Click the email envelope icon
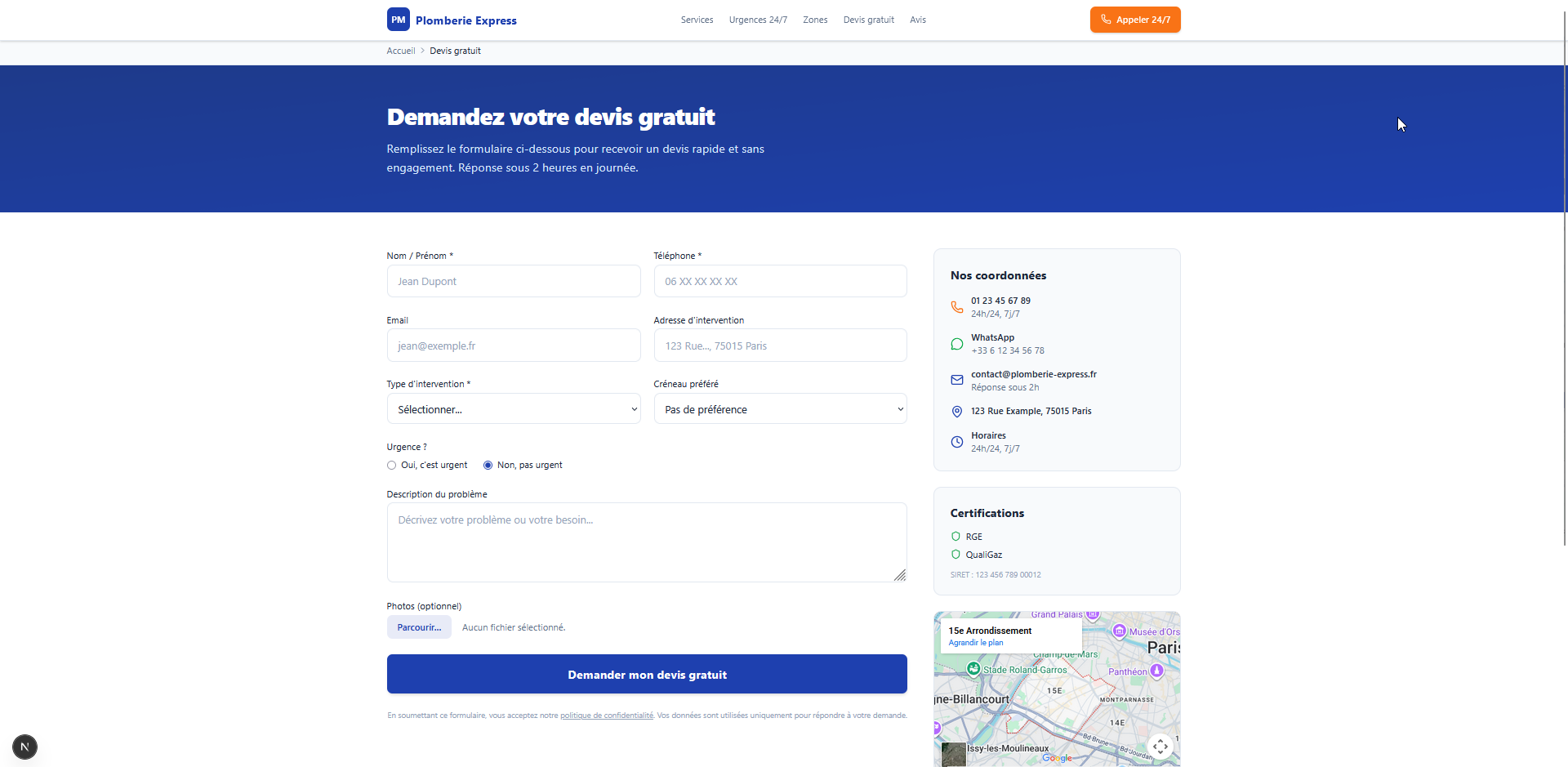Image resolution: width=1568 pixels, height=767 pixels. tap(956, 380)
